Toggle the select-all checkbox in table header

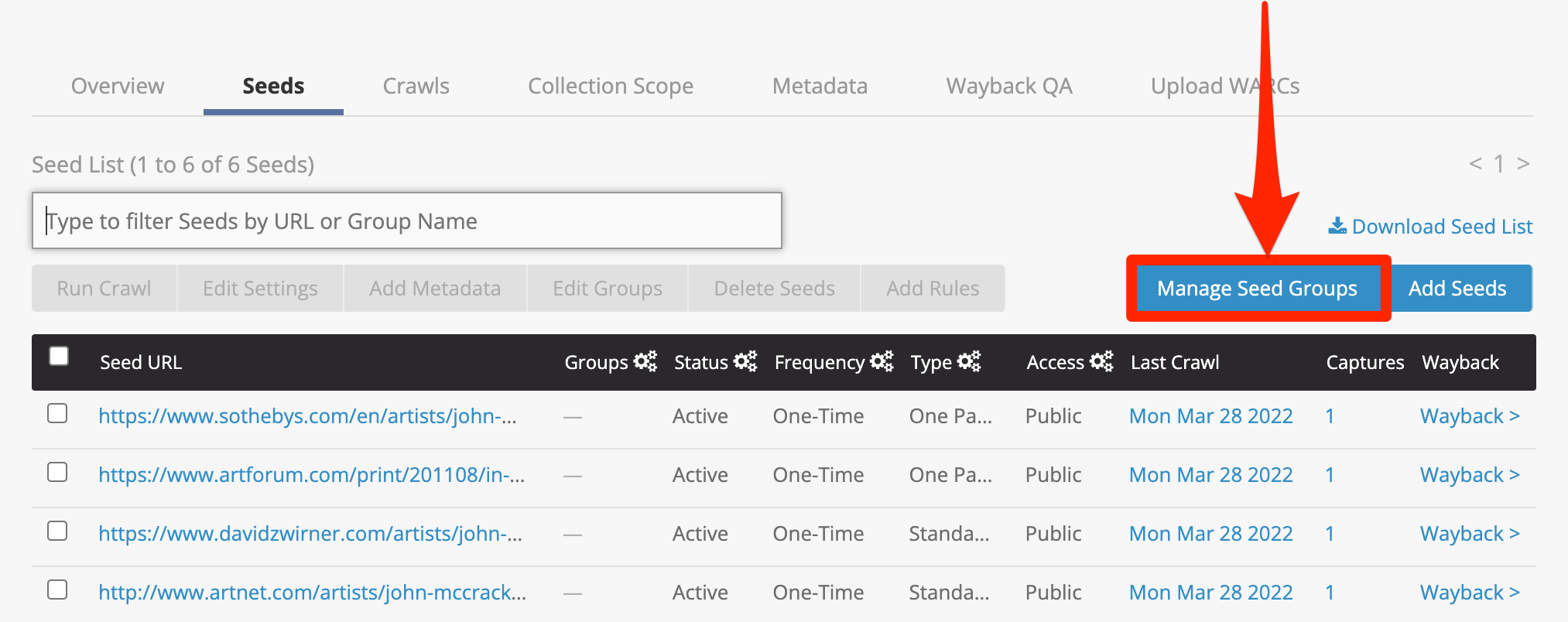pyautogui.click(x=59, y=356)
